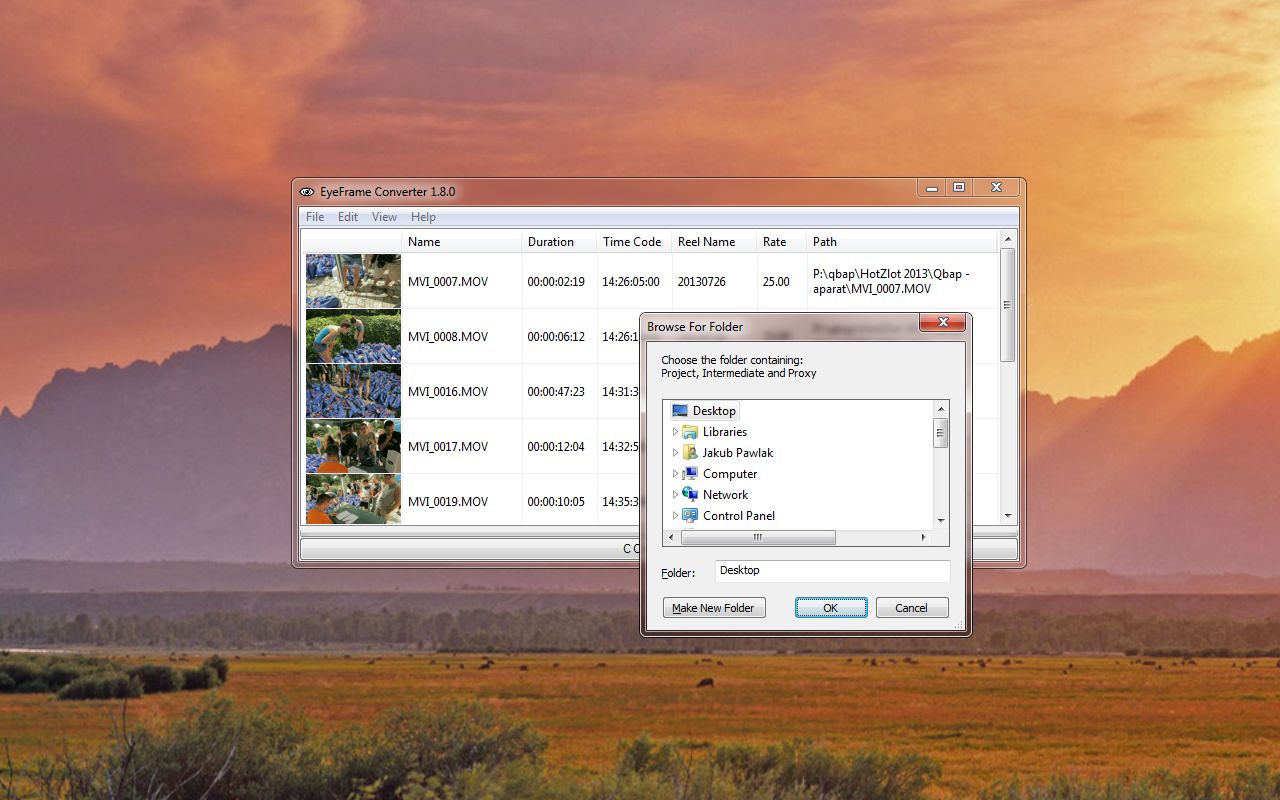Expand the Libraries tree node
The width and height of the screenshot is (1280, 800).
tap(676, 431)
